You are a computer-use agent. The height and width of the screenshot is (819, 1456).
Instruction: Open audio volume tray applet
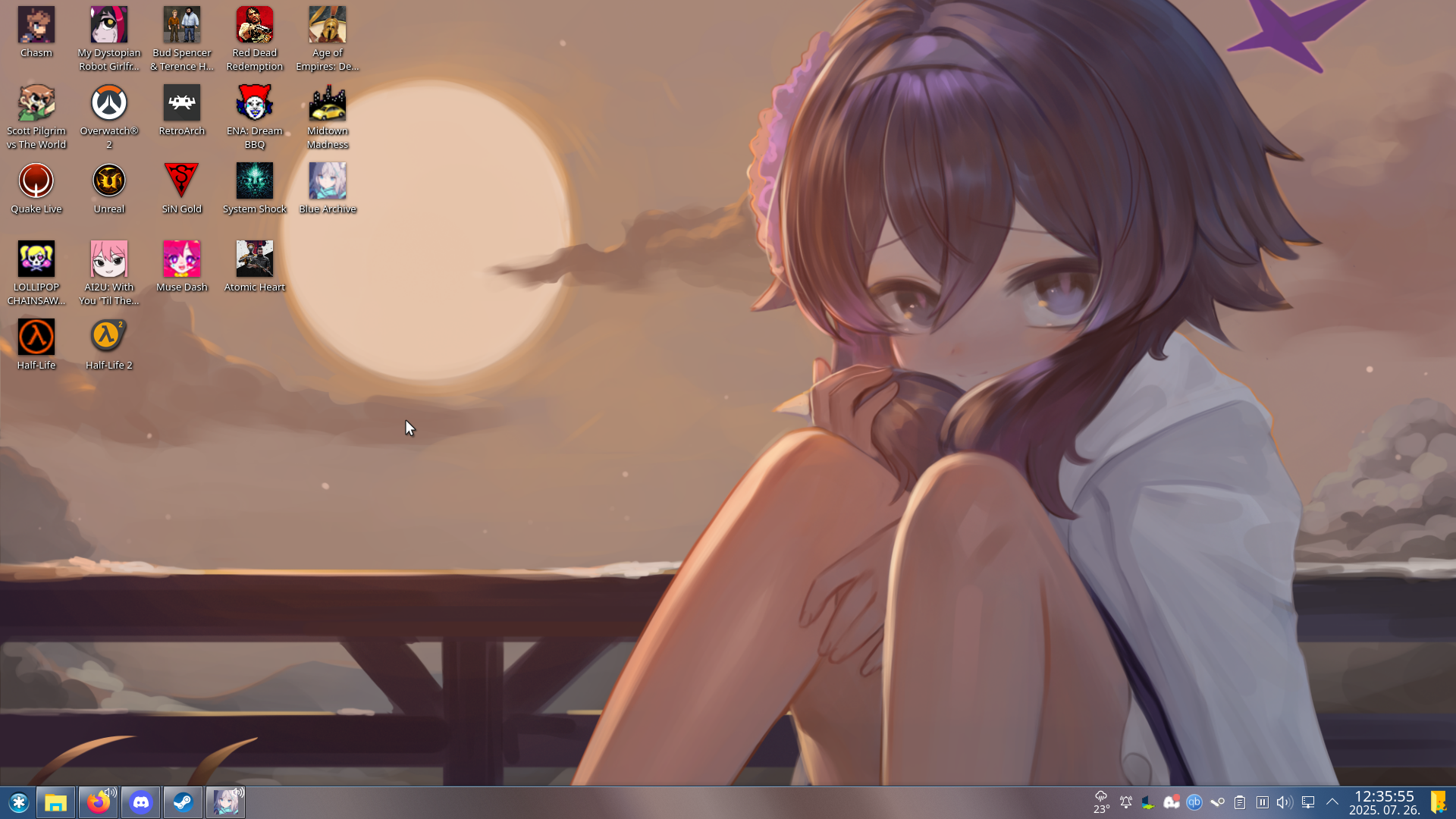coord(1285,802)
